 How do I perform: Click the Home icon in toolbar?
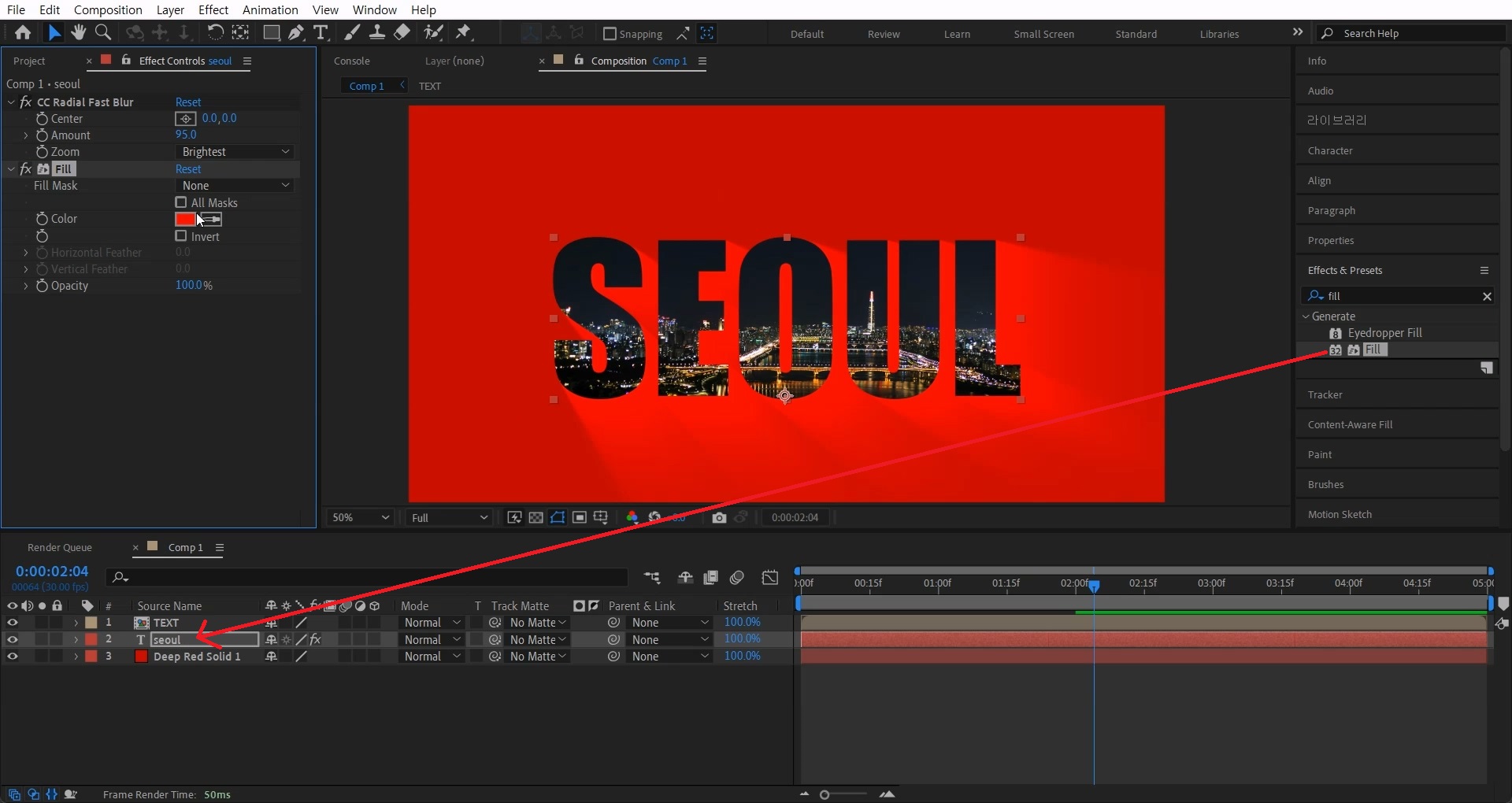[23, 32]
